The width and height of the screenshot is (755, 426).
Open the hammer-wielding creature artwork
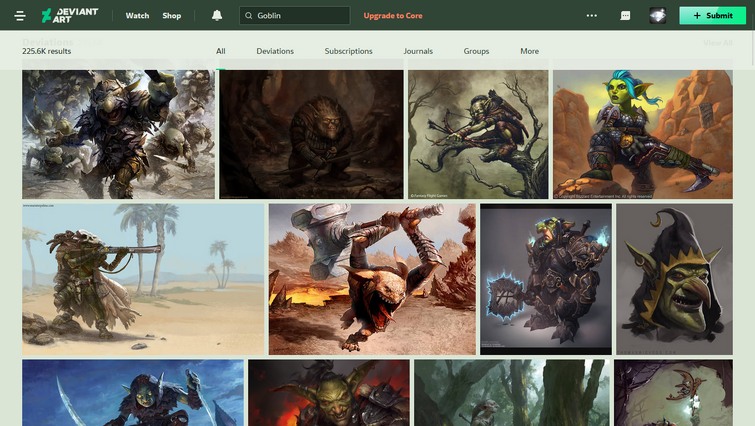372,279
